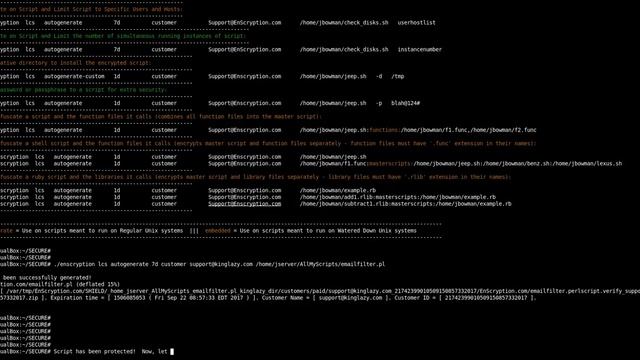
Task: Click the 'userhostlist' argument text
Action: click(x=416, y=23)
